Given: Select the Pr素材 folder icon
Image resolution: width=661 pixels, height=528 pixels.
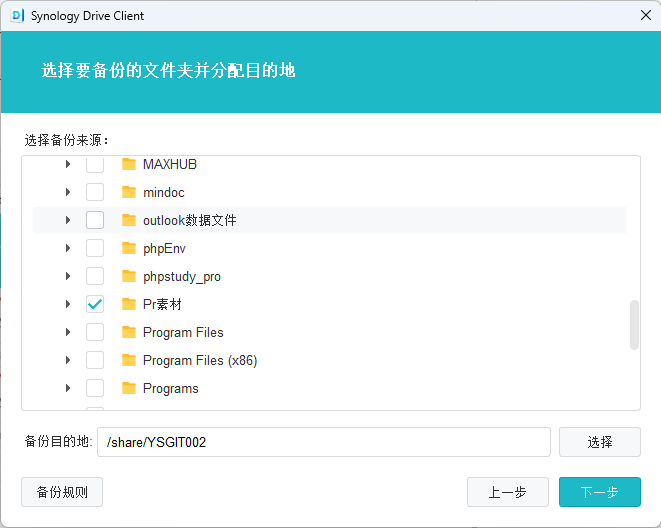Looking at the screenshot, I should tap(129, 304).
